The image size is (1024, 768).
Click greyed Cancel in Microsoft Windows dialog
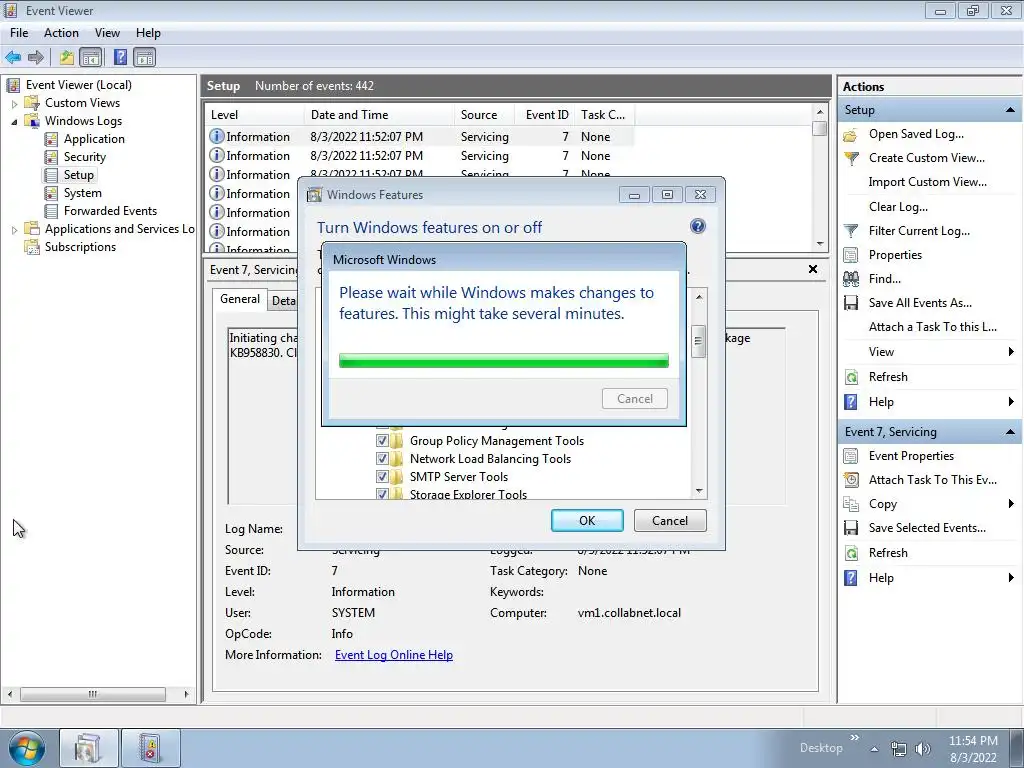tap(635, 398)
